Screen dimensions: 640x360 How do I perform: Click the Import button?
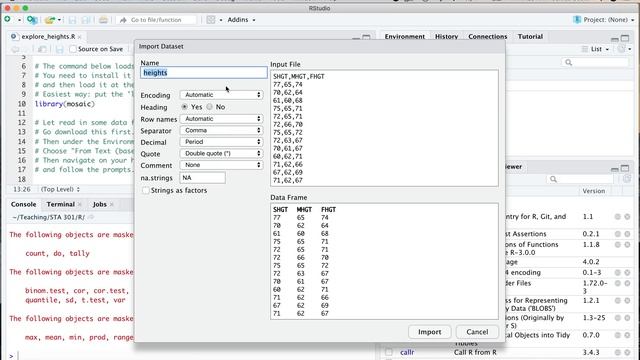(x=429, y=332)
